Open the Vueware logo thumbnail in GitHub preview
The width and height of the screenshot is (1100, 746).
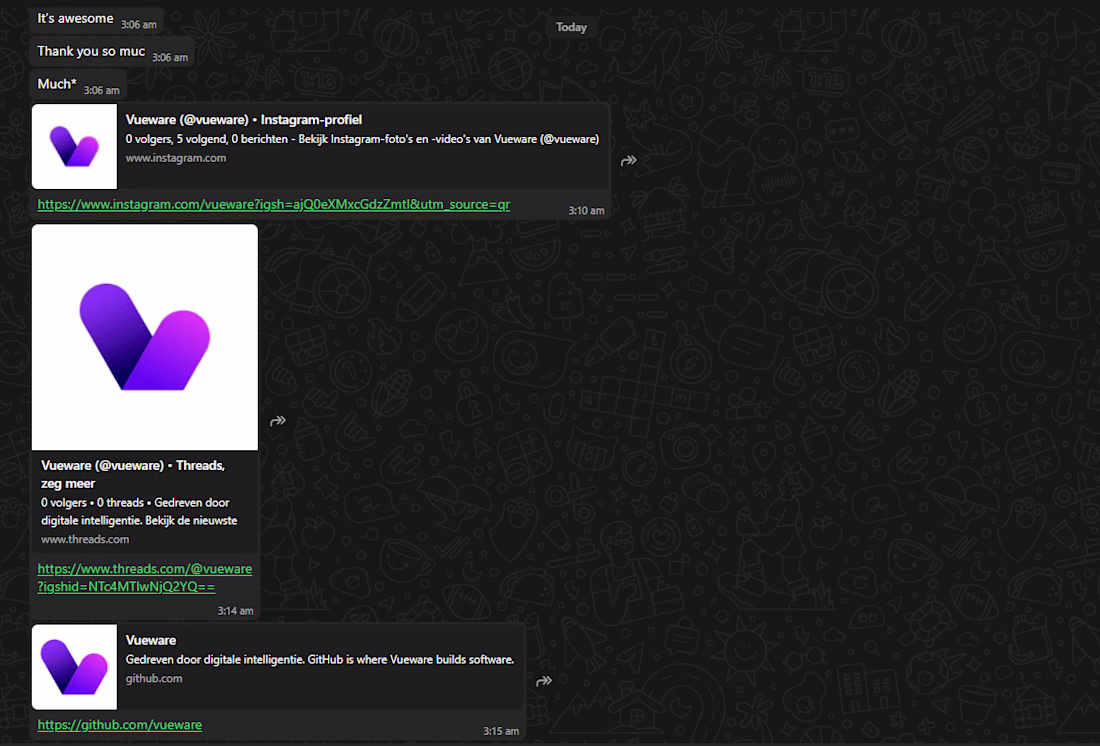[74, 667]
